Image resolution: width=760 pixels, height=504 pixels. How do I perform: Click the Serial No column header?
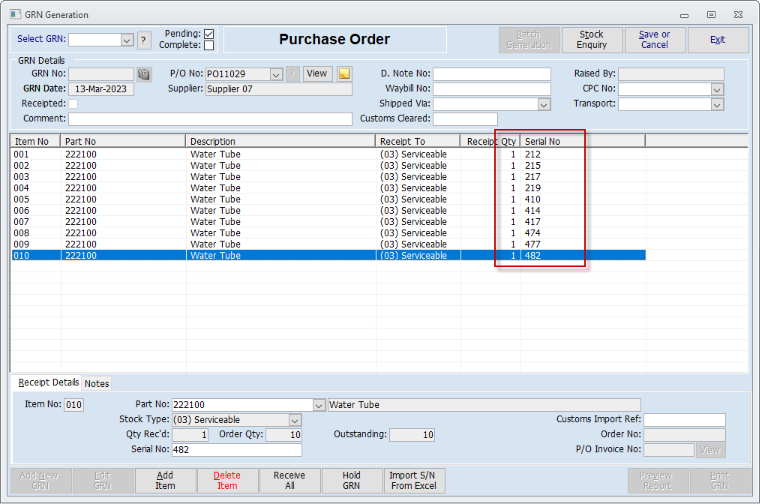pyautogui.click(x=583, y=142)
